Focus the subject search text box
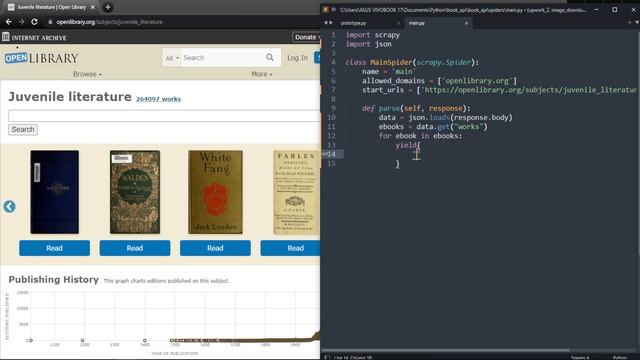 click(164, 116)
